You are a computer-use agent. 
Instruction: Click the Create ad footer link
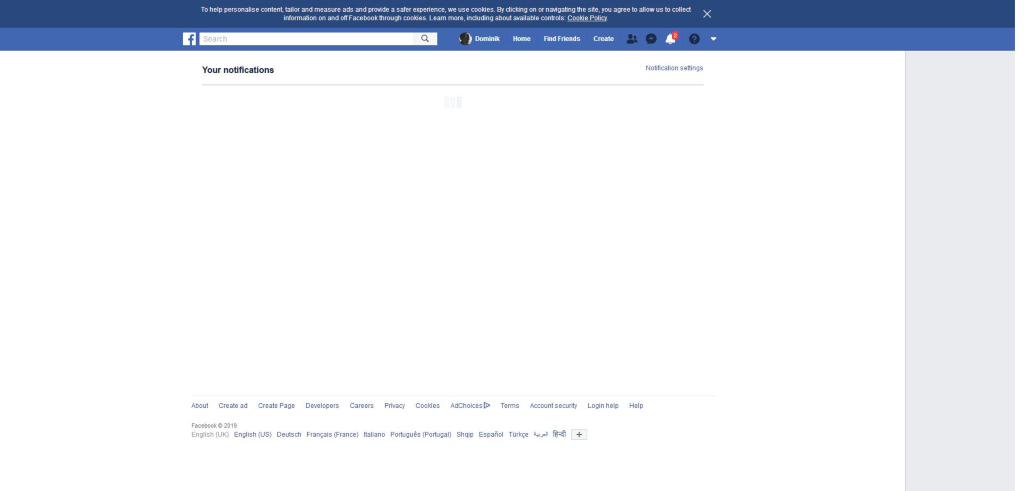pos(233,405)
